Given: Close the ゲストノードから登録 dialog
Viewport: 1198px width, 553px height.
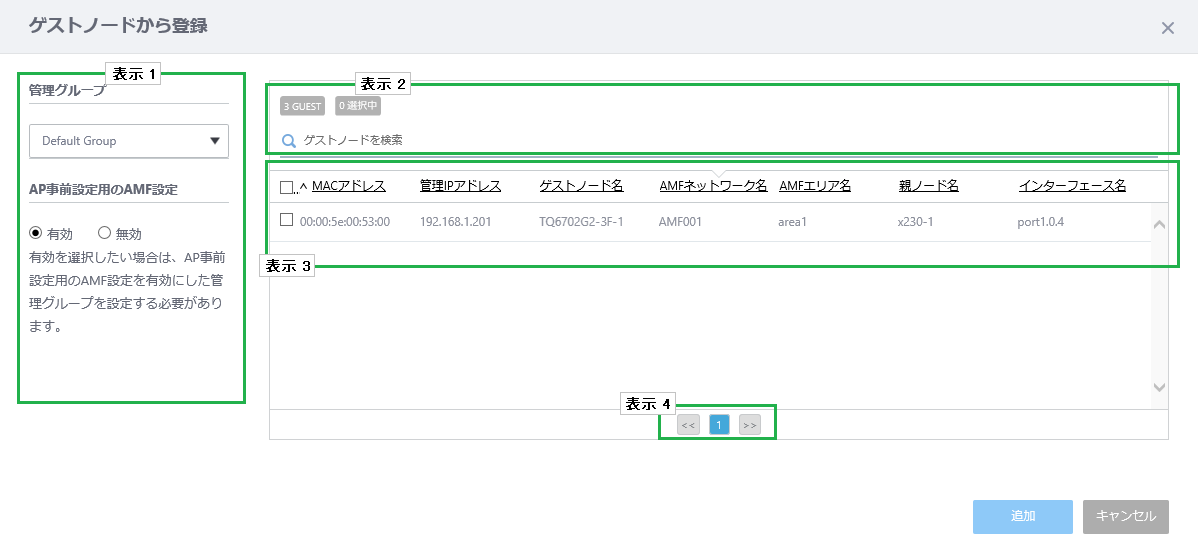Looking at the screenshot, I should point(1167,28).
